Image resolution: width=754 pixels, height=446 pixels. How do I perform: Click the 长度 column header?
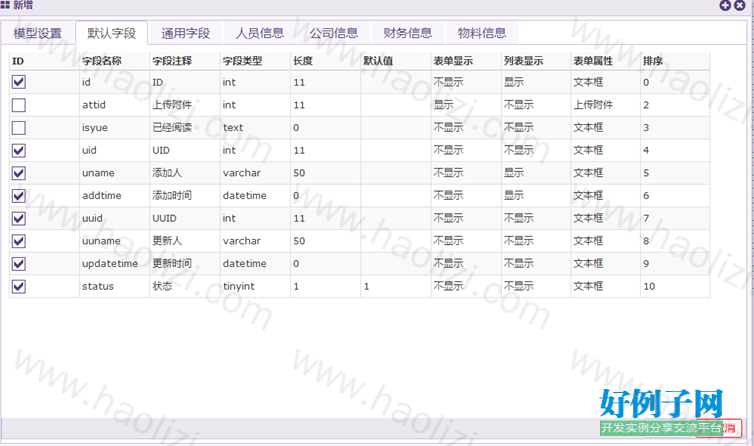pos(325,61)
